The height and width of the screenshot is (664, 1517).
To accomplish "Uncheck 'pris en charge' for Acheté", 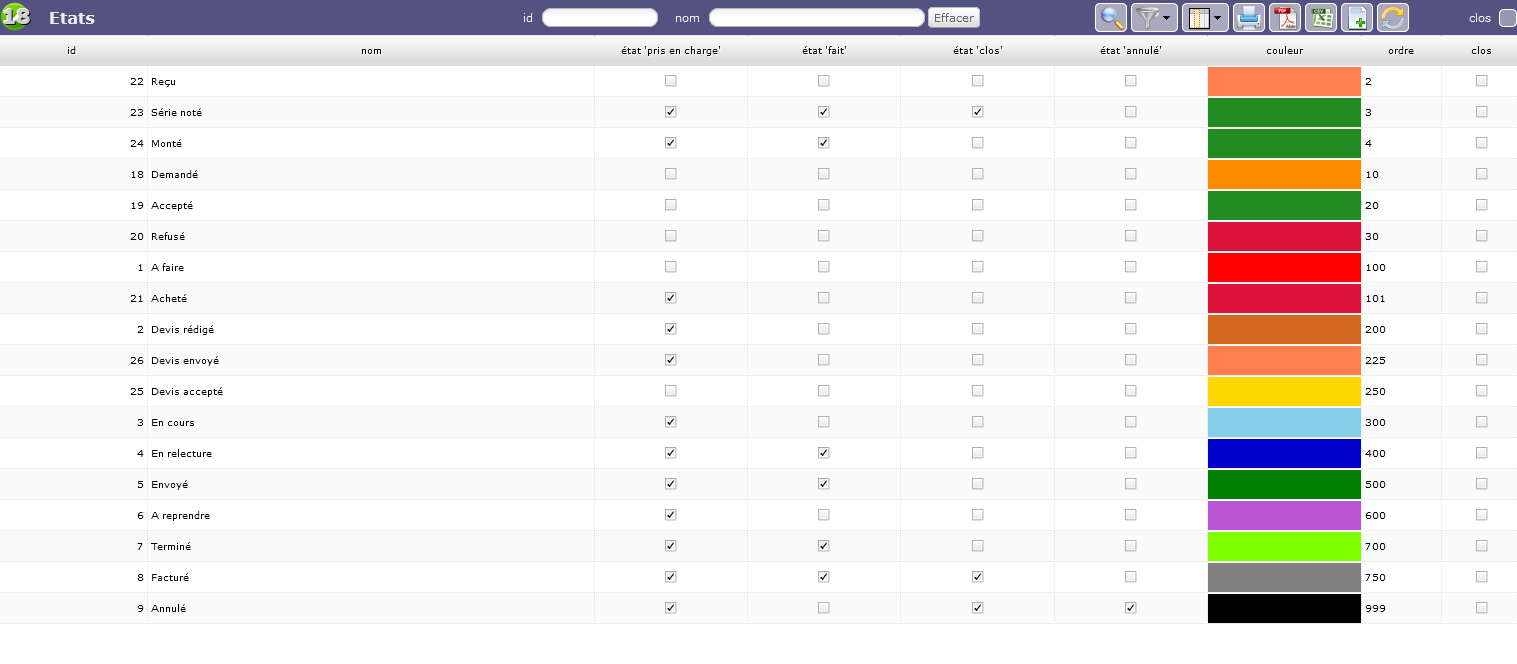I will 670,298.
